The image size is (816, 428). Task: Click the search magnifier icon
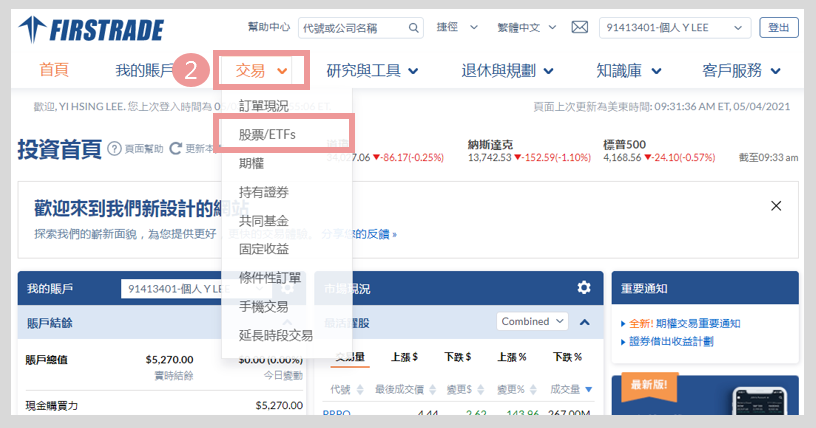413,28
